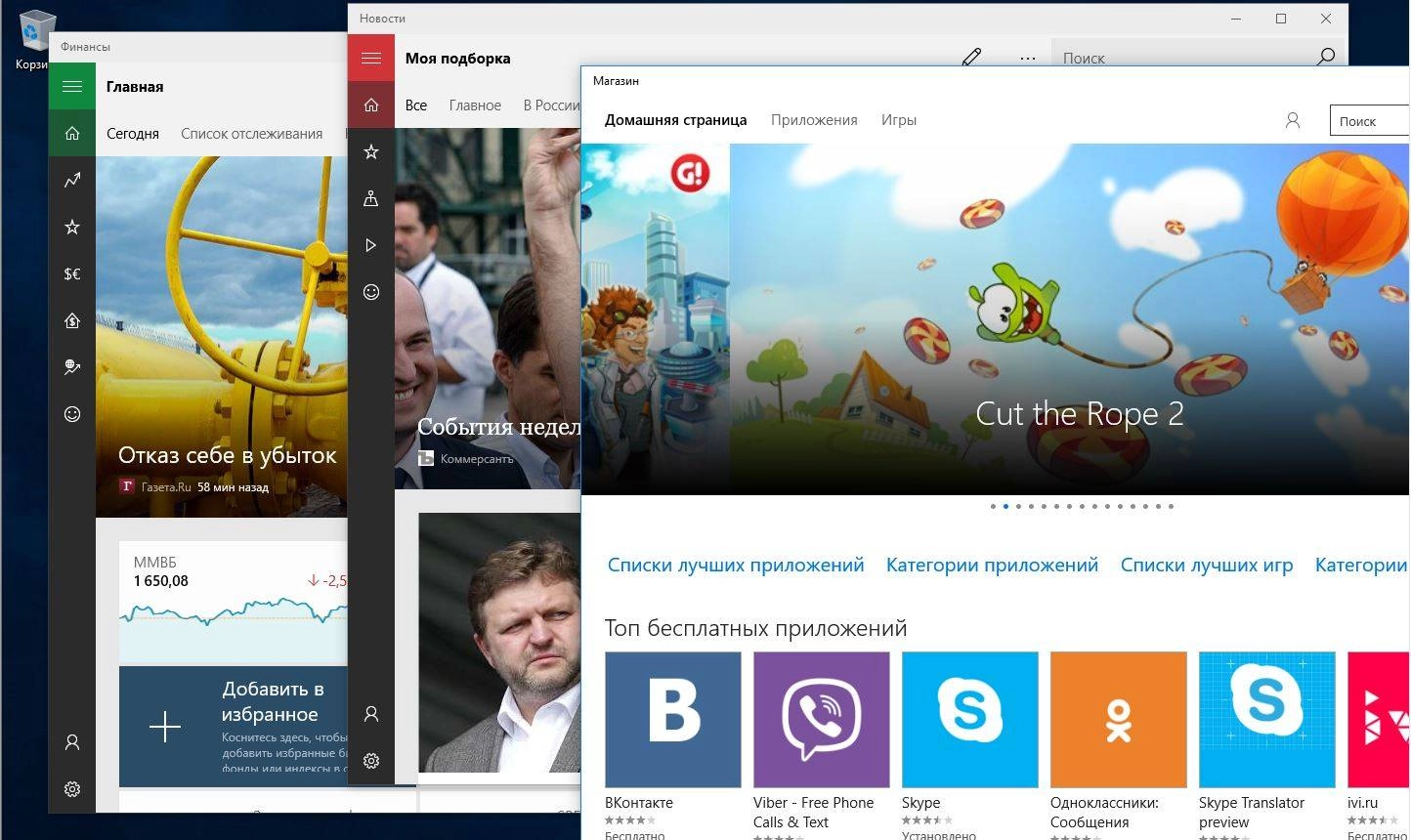Image resolution: width=1411 pixels, height=840 pixels.
Task: Click Топ бесплатных приложений heading
Action: pyautogui.click(x=755, y=628)
